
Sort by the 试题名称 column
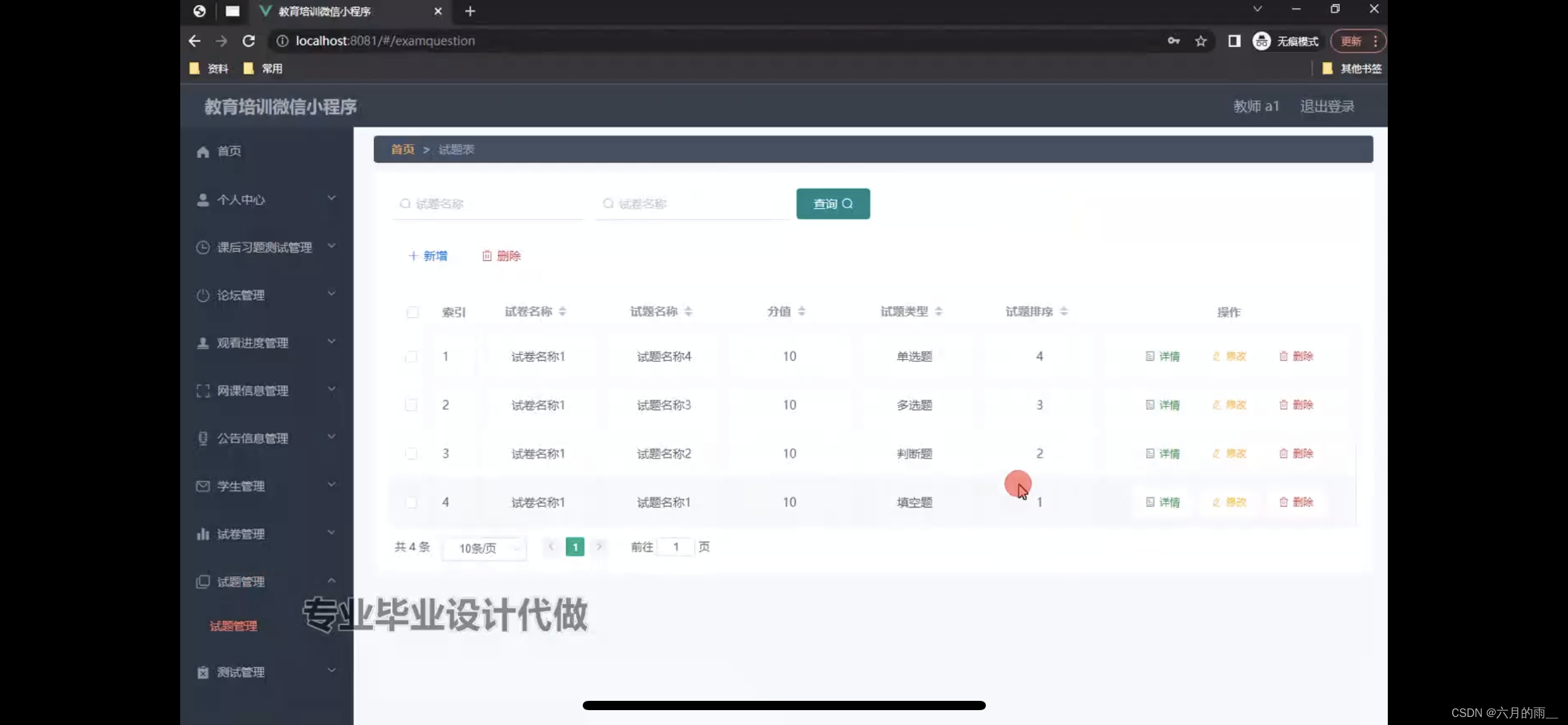[x=688, y=312]
